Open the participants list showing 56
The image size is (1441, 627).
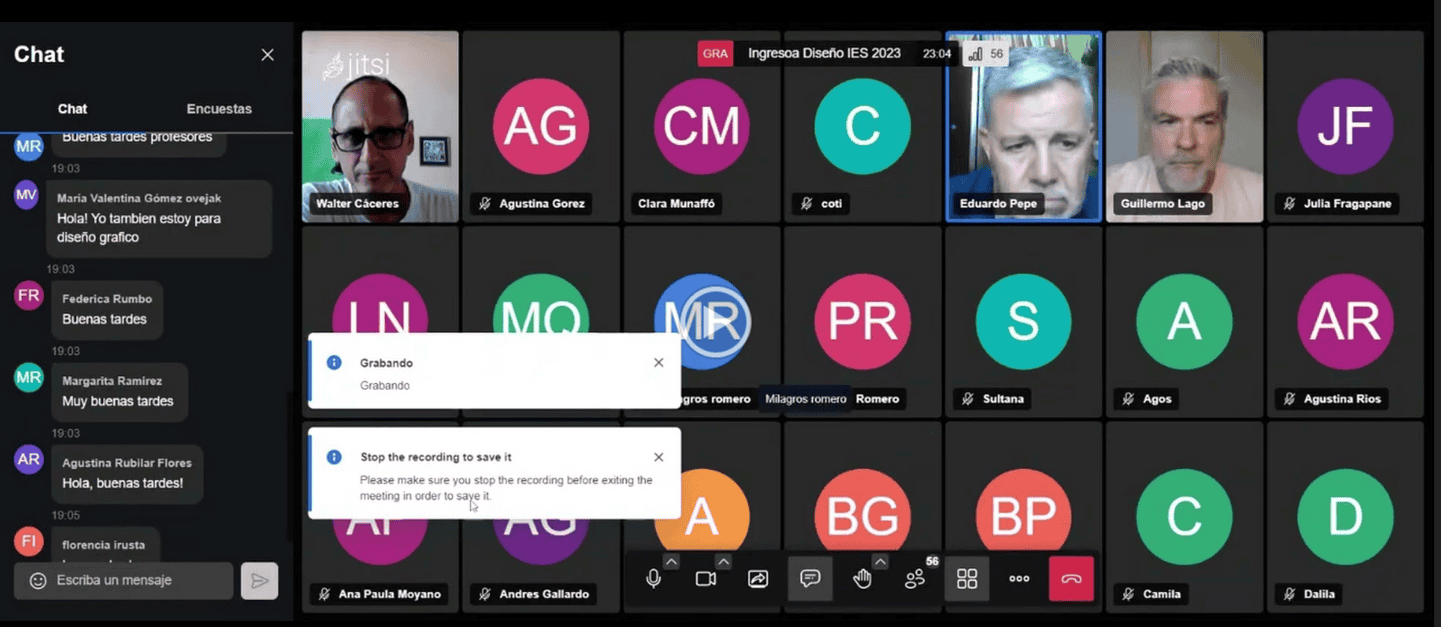(x=915, y=579)
